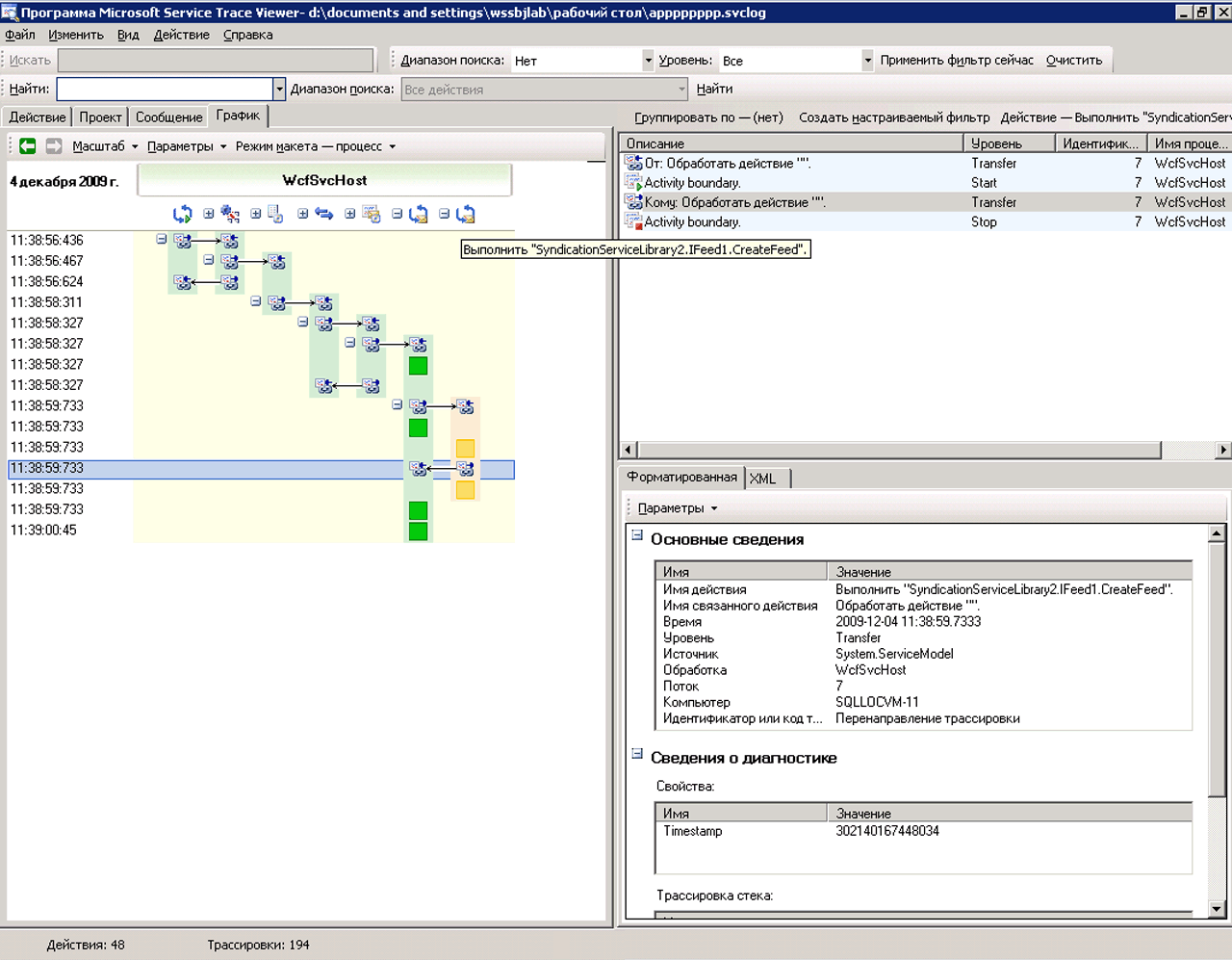Image resolution: width=1232 pixels, height=960 pixels.
Task: Expand the gear-icon activity in graph header
Action: click(x=209, y=214)
